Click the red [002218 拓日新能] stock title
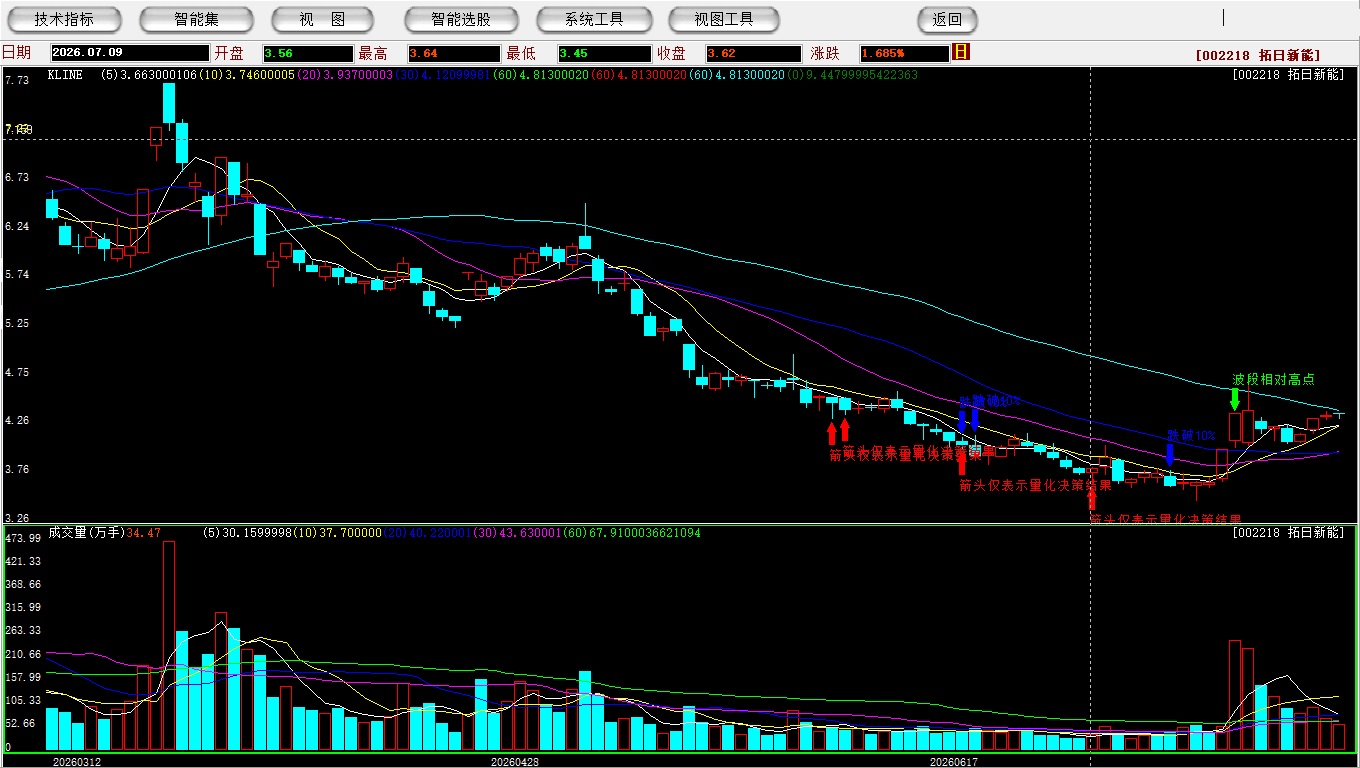 [x=1258, y=56]
